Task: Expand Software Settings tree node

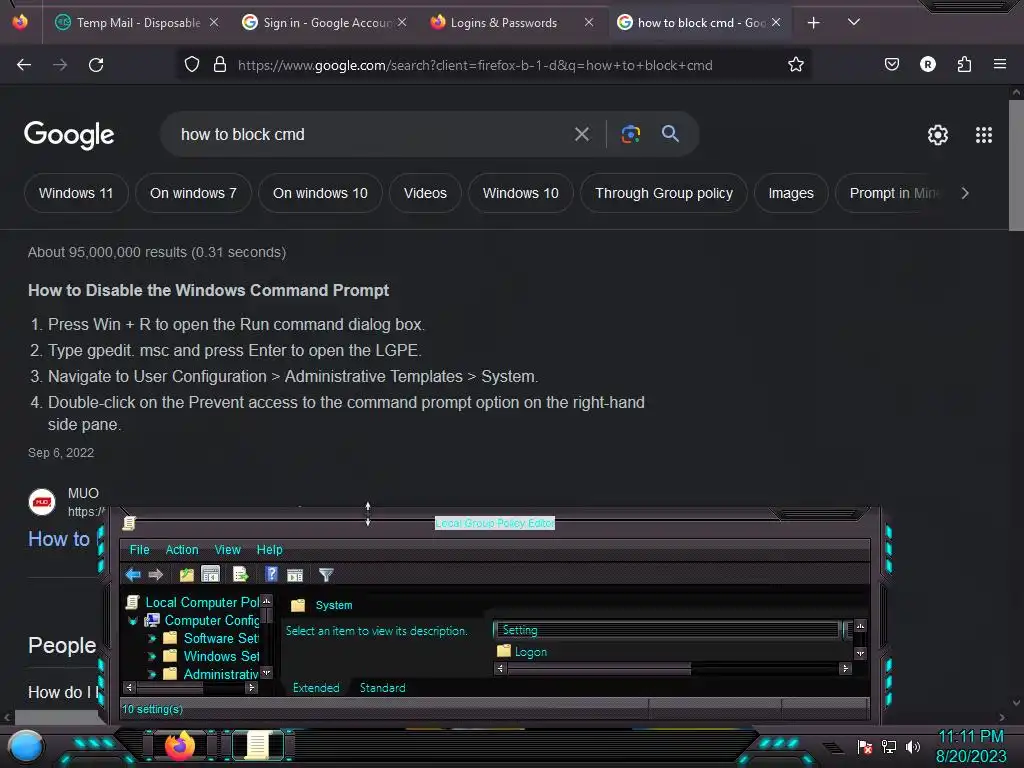Action: pyautogui.click(x=152, y=639)
